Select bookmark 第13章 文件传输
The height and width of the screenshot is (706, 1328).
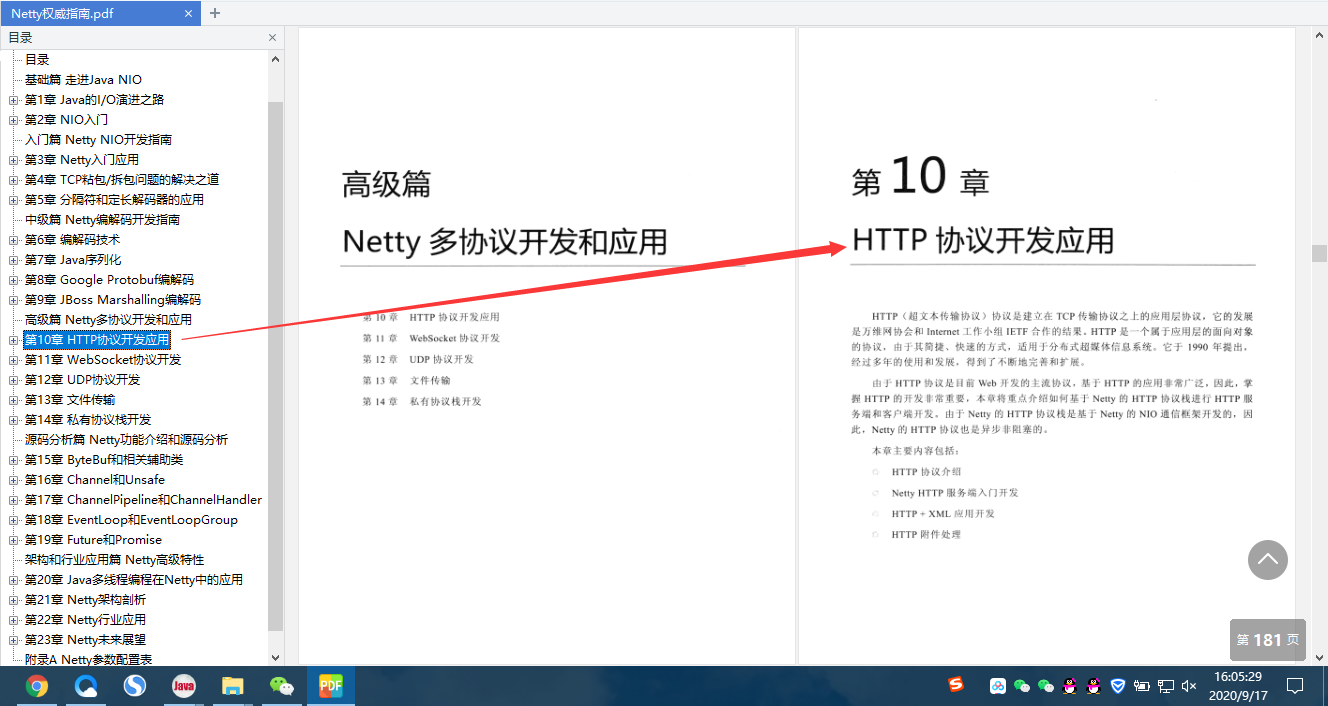(70, 400)
